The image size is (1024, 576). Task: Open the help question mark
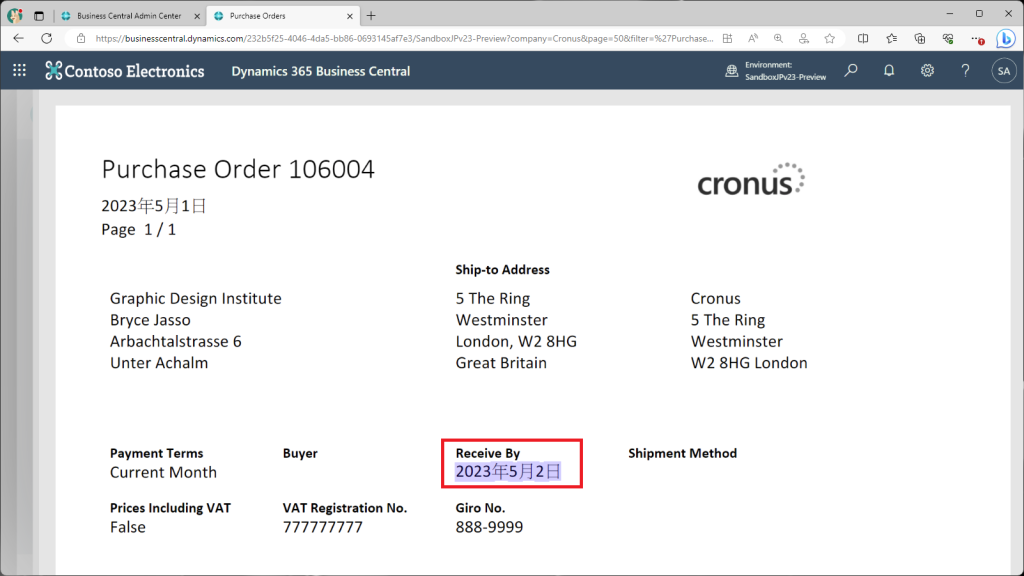click(x=965, y=71)
